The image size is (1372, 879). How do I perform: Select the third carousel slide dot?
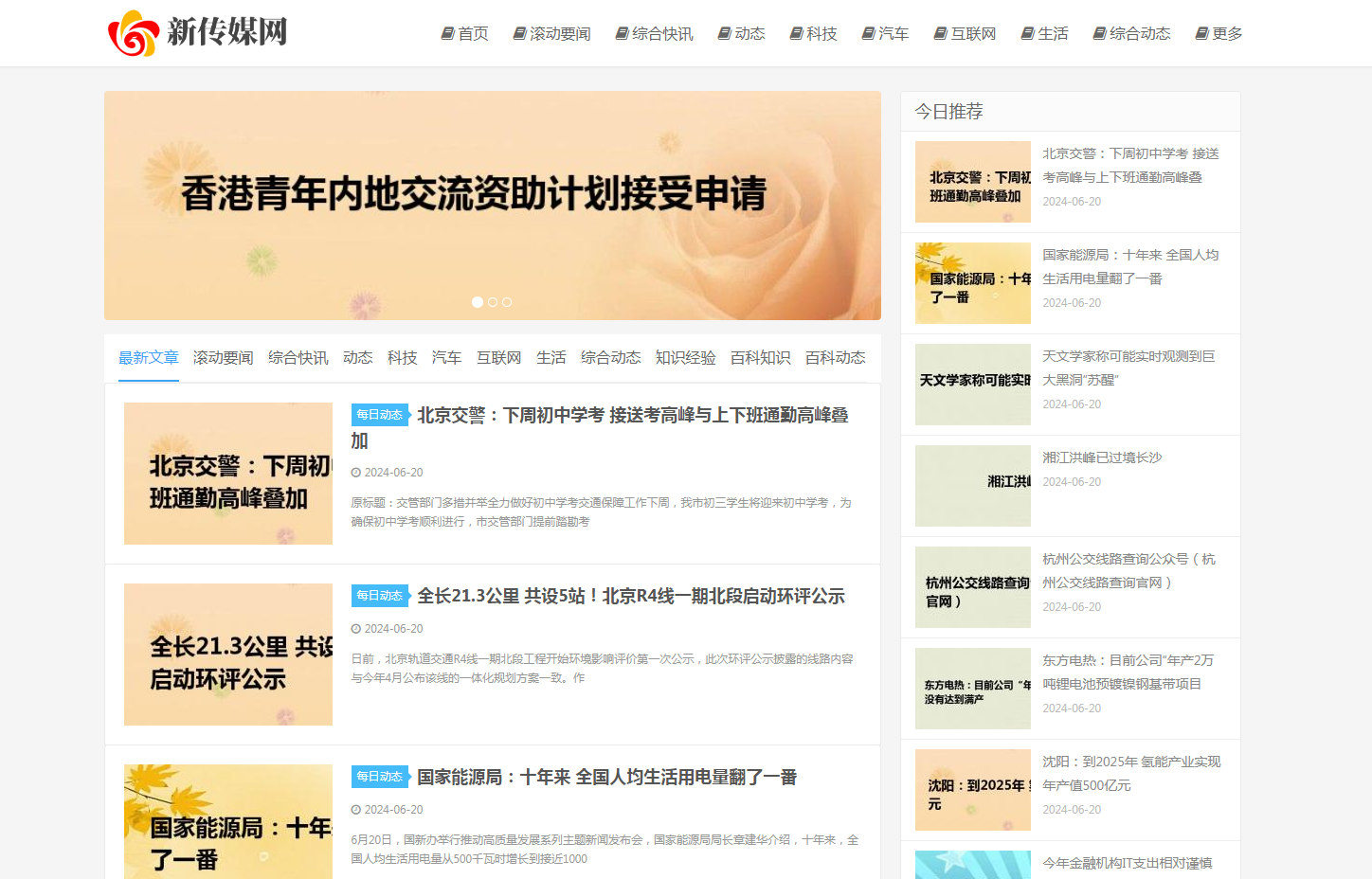507,302
